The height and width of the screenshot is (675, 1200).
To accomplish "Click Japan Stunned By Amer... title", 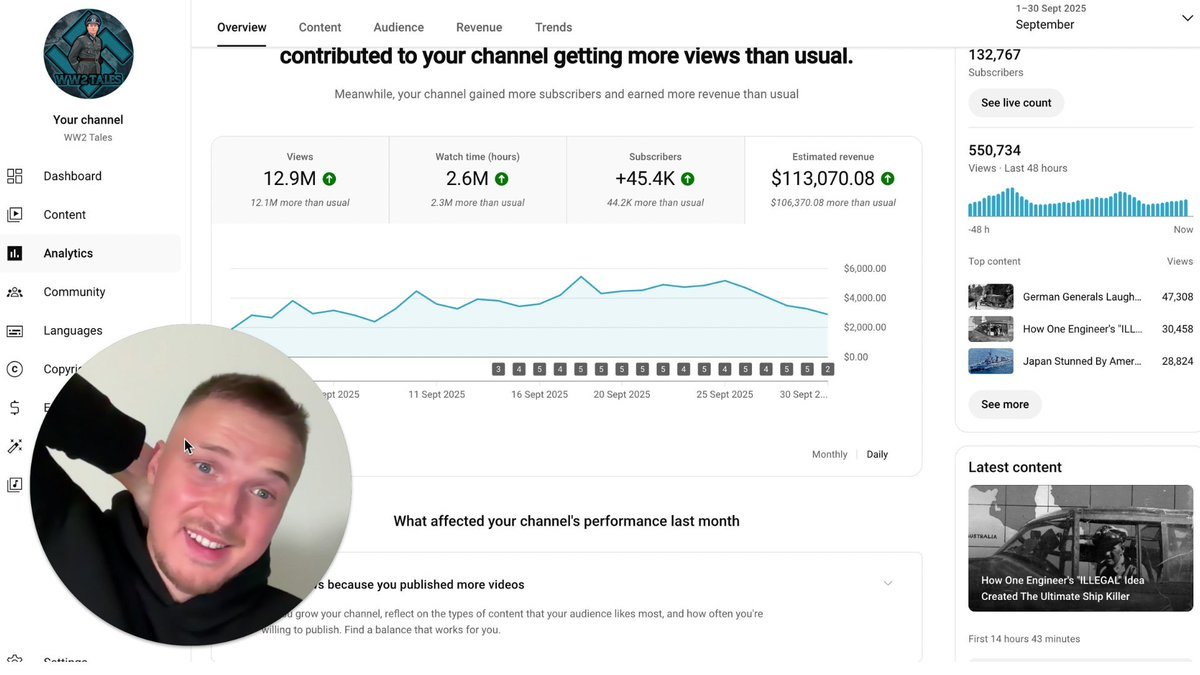I will click(1081, 361).
